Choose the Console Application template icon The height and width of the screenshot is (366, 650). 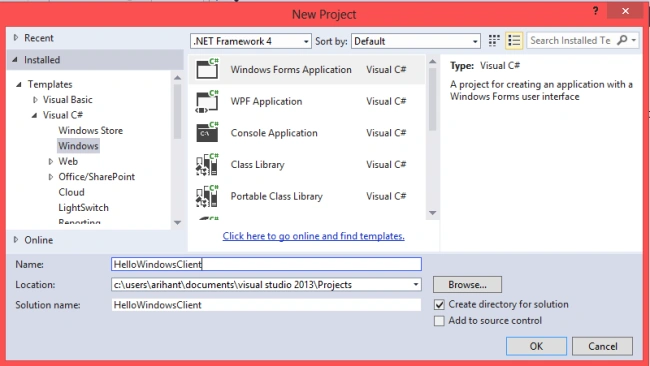(207, 133)
